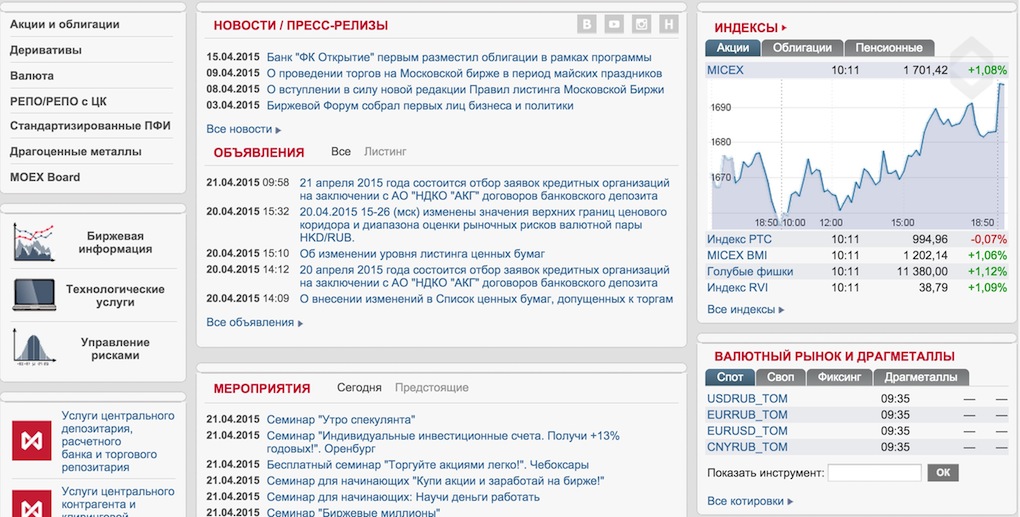The height and width of the screenshot is (517, 1020).
Task: Filter announcements by Листинг
Action: coord(385,152)
